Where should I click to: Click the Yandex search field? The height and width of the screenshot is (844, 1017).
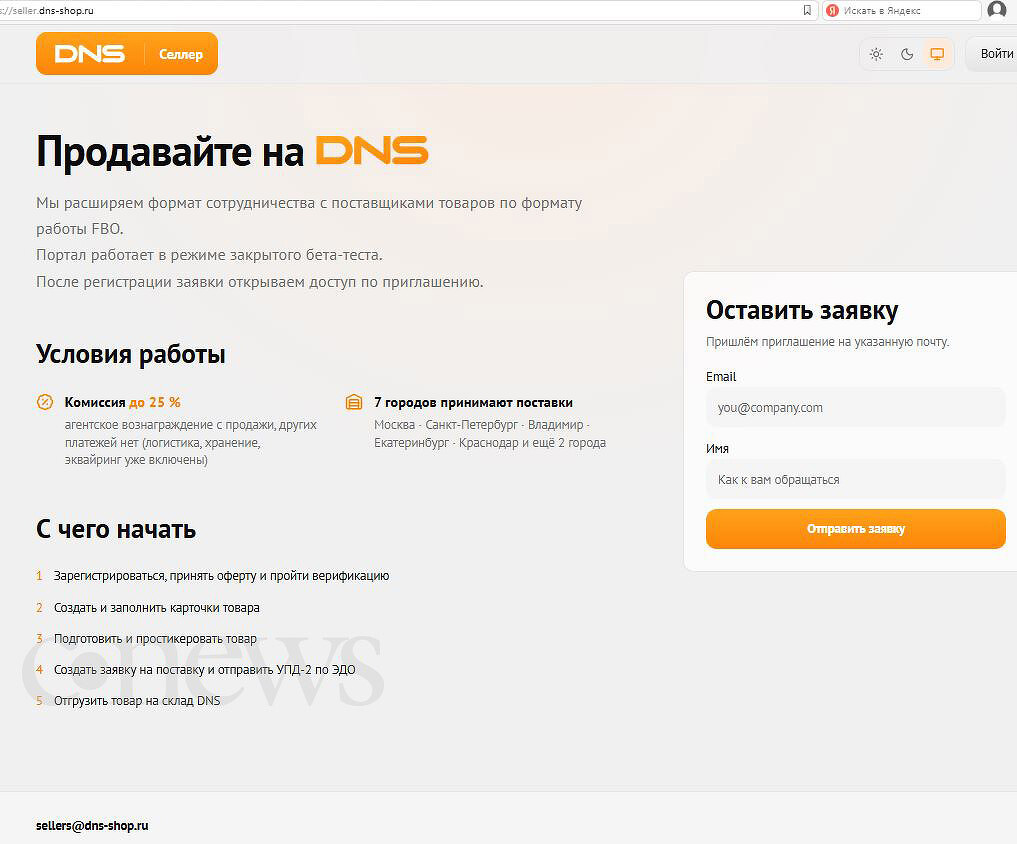point(902,10)
